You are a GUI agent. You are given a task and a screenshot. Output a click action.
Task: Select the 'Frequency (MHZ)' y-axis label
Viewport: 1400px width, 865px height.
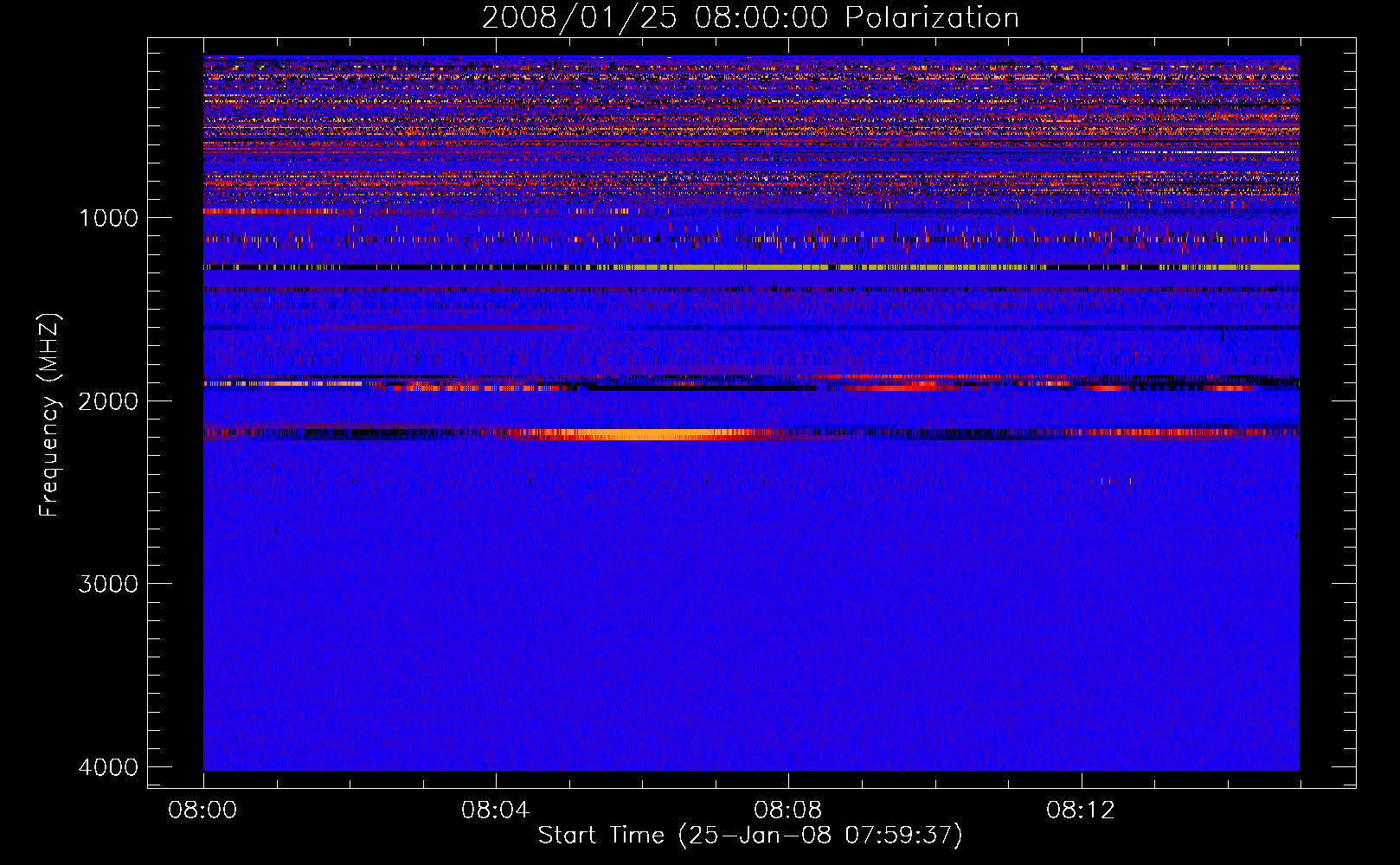point(49,415)
